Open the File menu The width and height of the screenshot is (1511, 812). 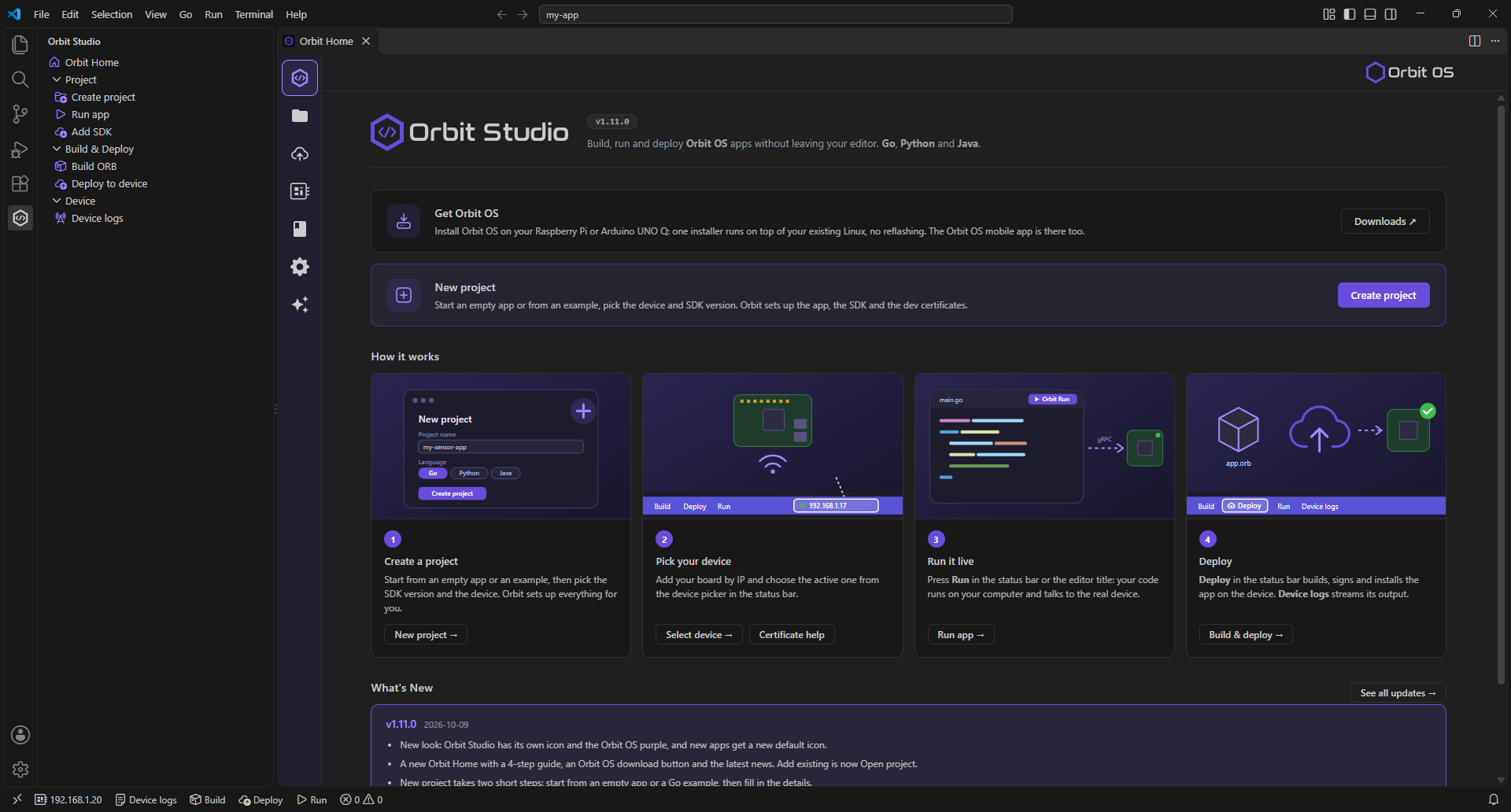pyautogui.click(x=42, y=14)
